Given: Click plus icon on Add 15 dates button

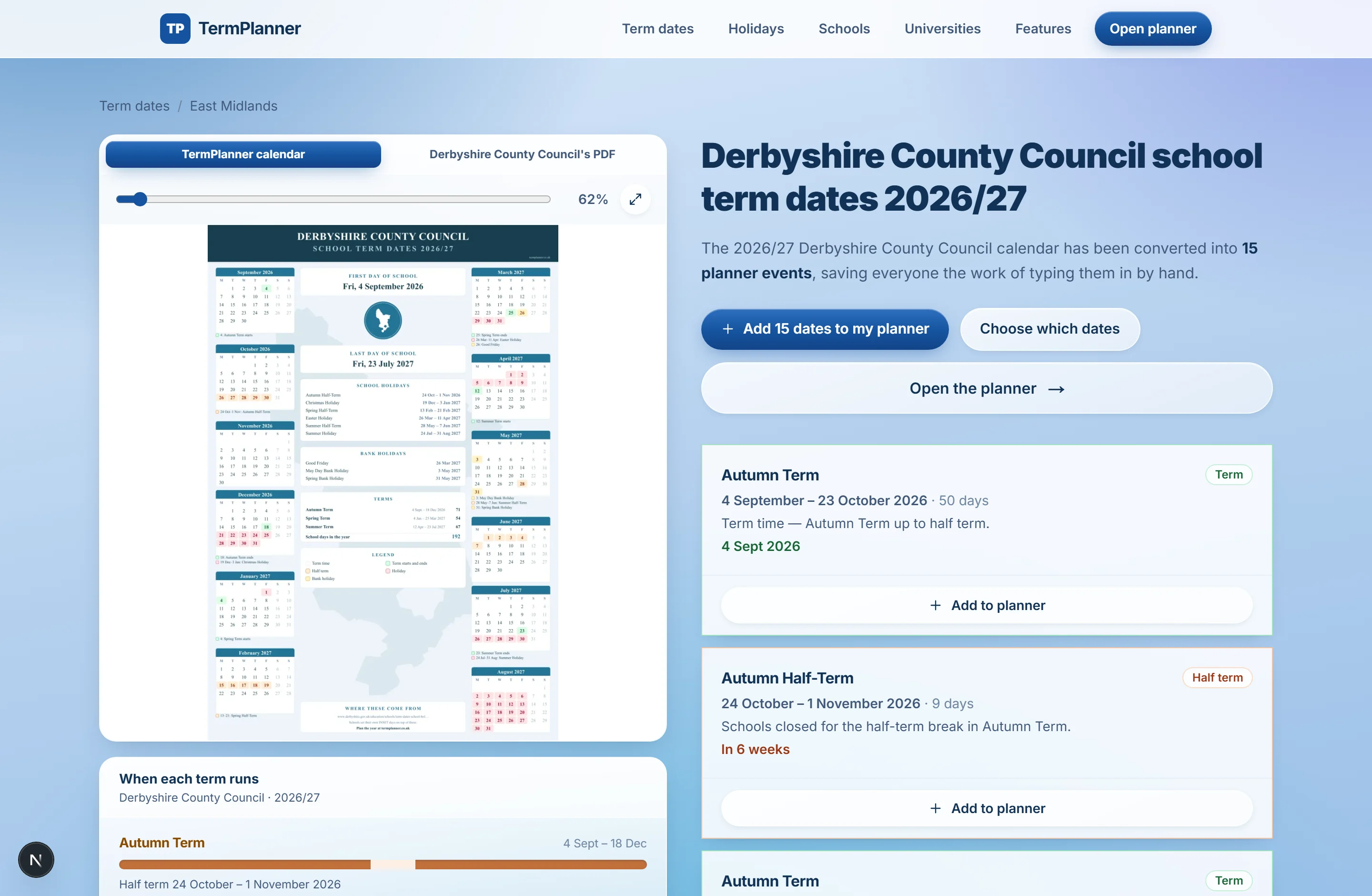Looking at the screenshot, I should (x=727, y=329).
